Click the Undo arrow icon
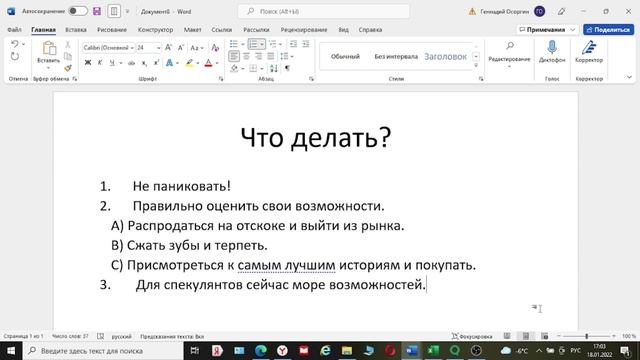 click(14, 44)
